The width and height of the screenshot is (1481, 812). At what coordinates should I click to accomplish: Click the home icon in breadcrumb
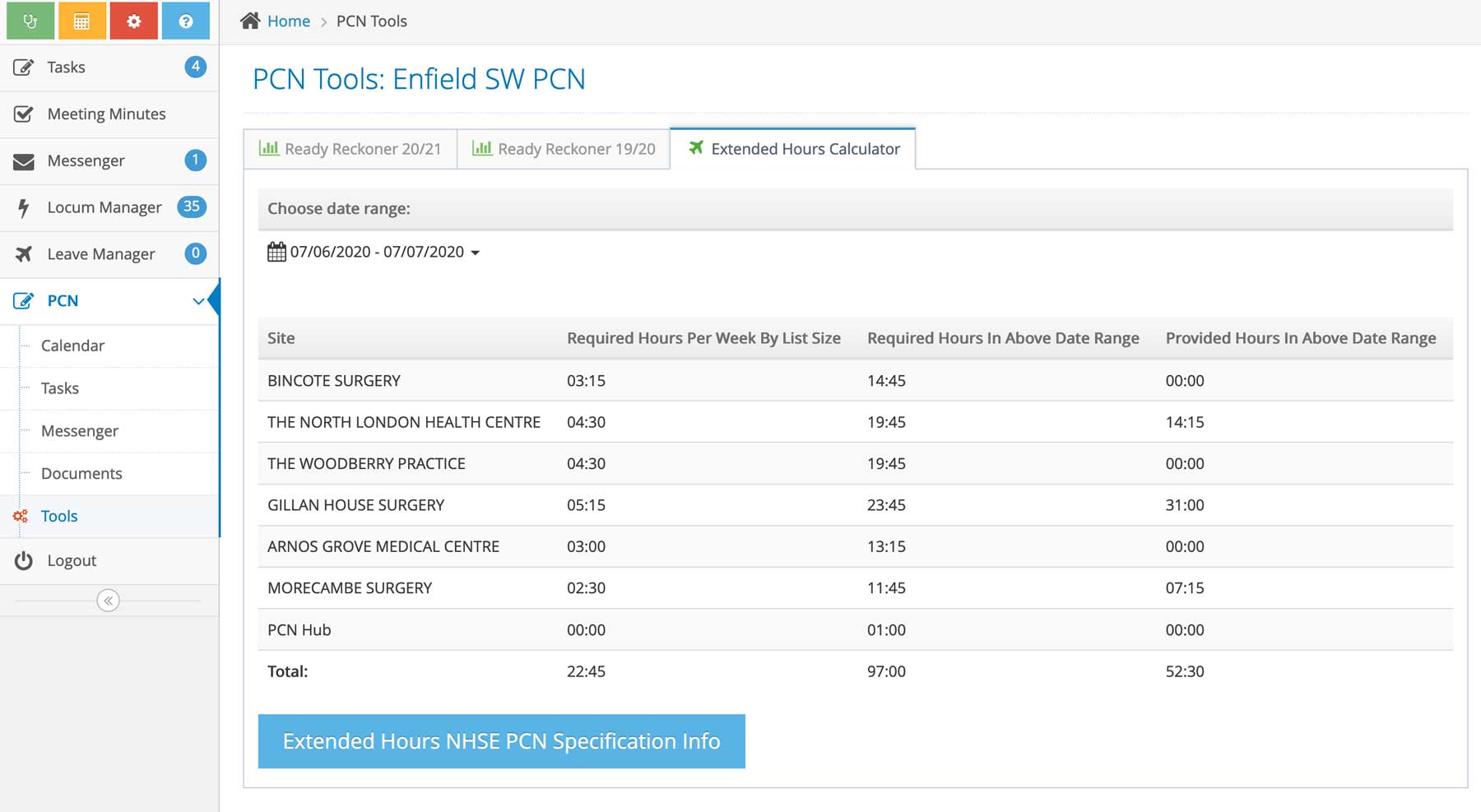[x=250, y=21]
